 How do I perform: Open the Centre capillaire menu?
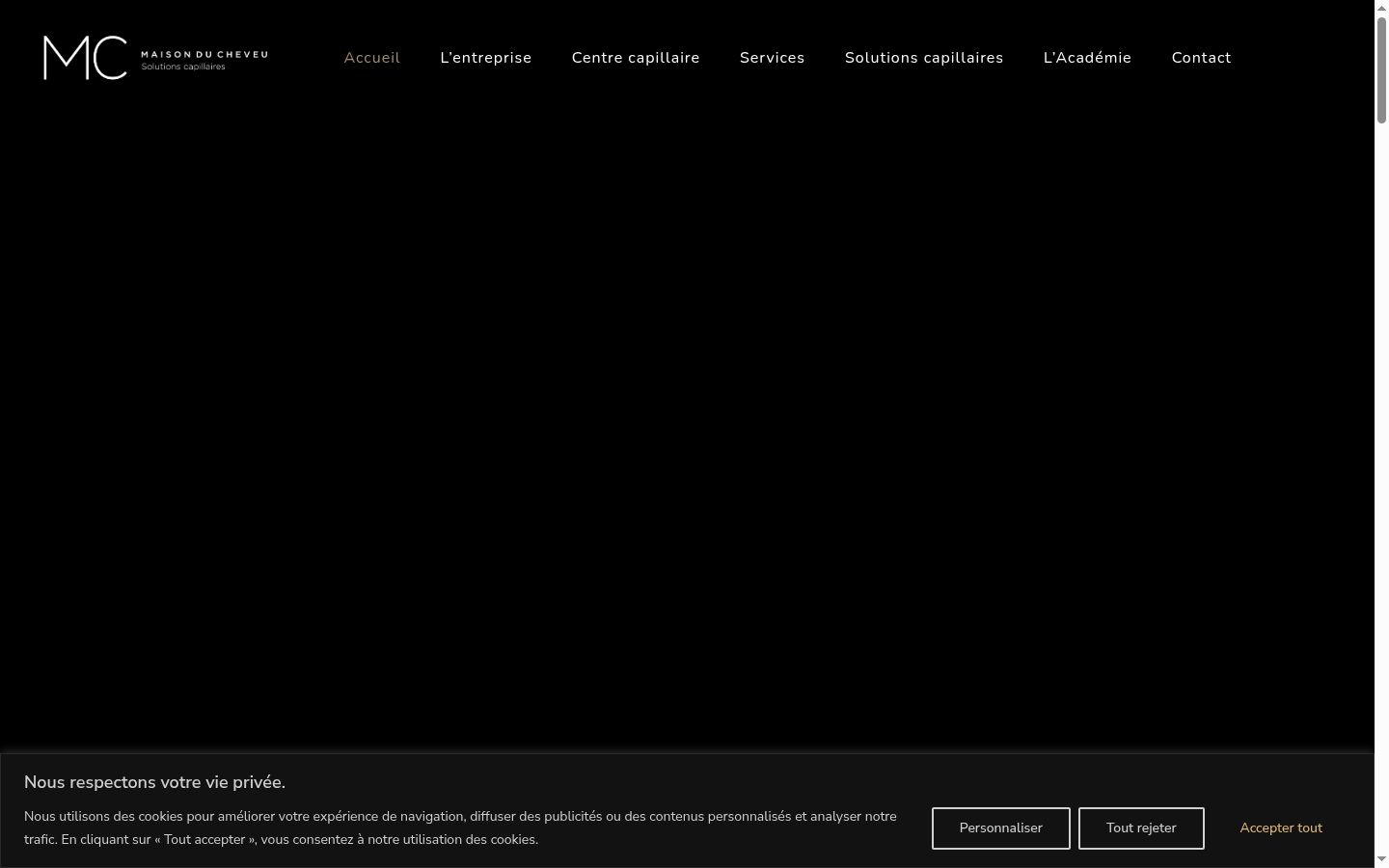[636, 58]
